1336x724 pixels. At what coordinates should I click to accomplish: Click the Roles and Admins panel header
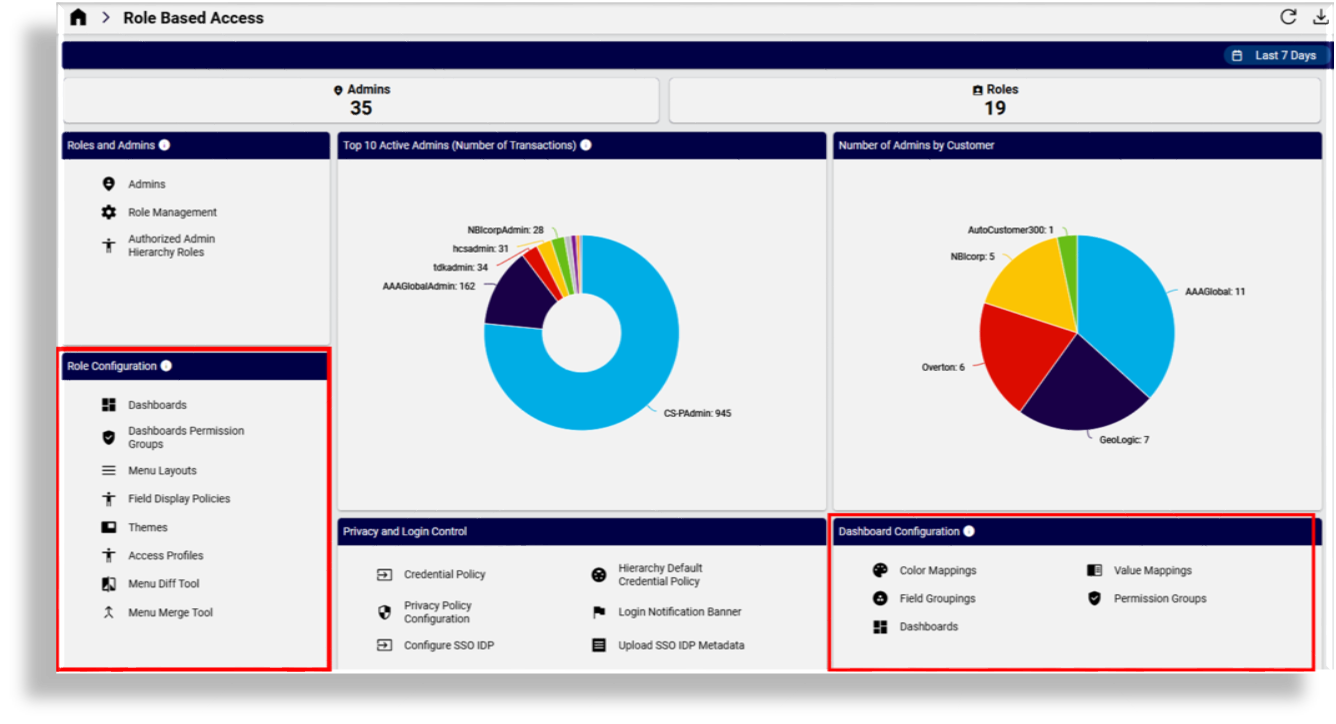click(x=109, y=144)
